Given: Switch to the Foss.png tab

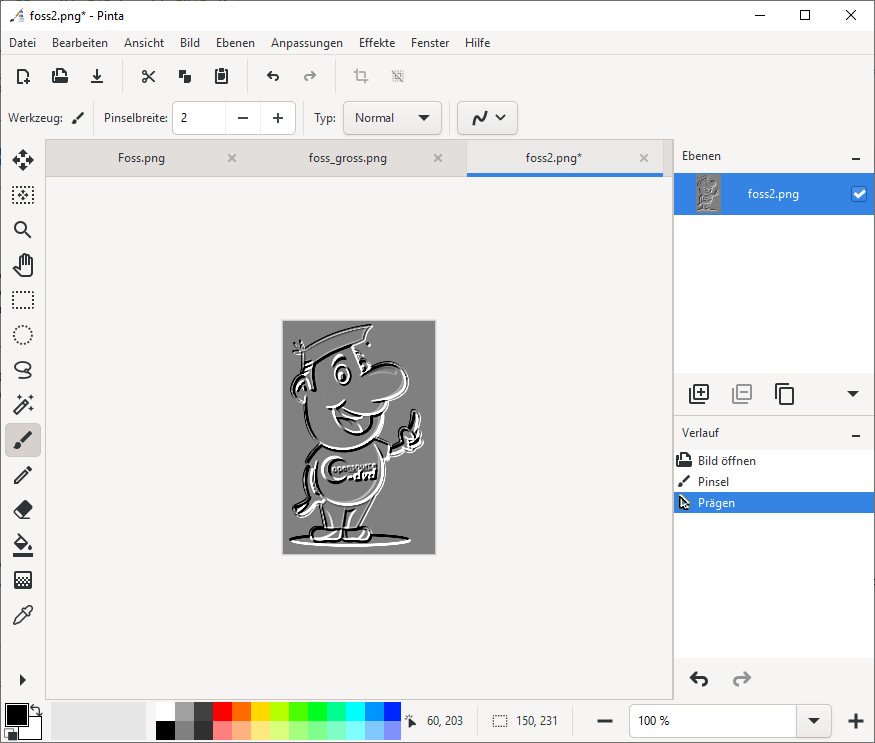Looking at the screenshot, I should pos(141,158).
